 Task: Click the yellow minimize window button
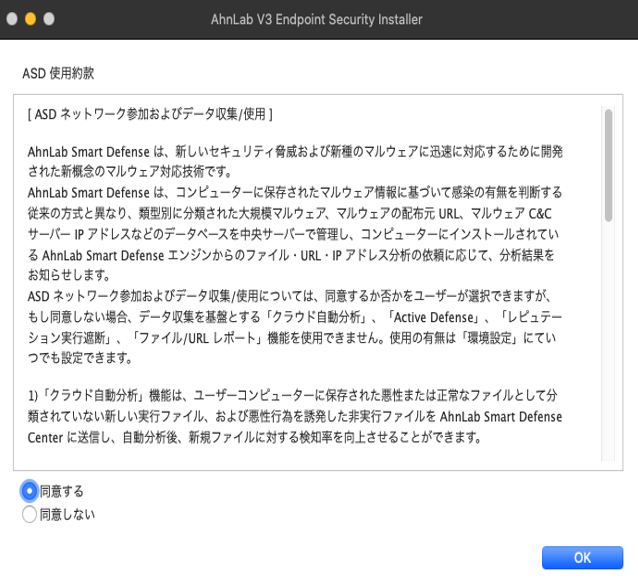click(31, 19)
